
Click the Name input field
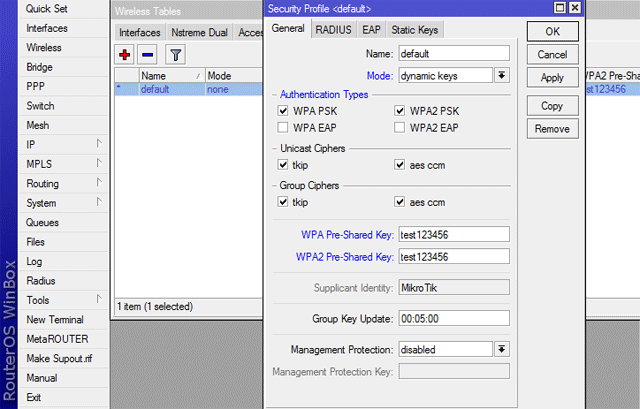(x=454, y=53)
